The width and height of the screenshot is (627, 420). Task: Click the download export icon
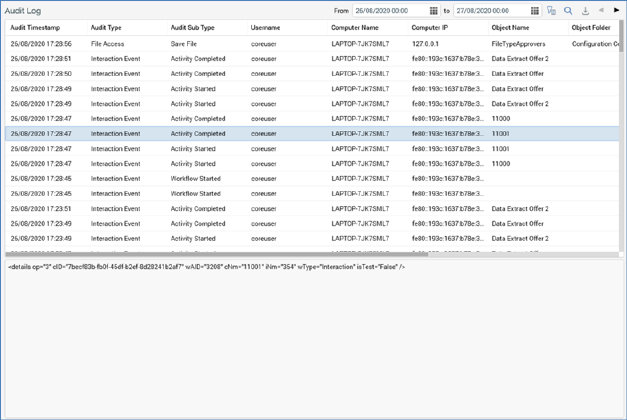point(585,10)
